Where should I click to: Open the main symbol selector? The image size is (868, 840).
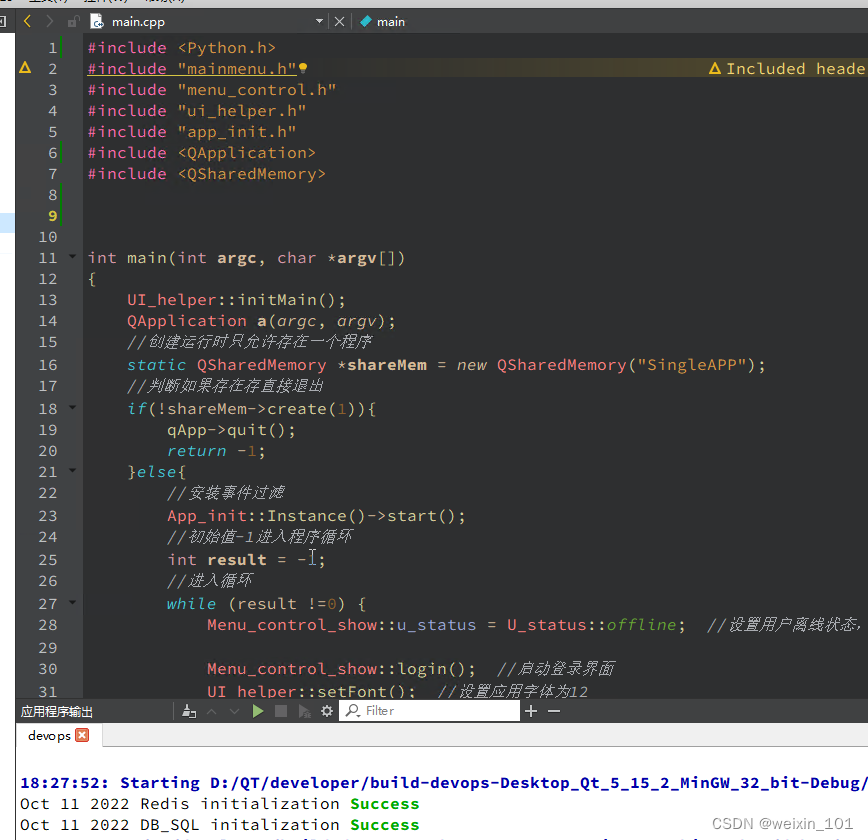click(x=391, y=22)
